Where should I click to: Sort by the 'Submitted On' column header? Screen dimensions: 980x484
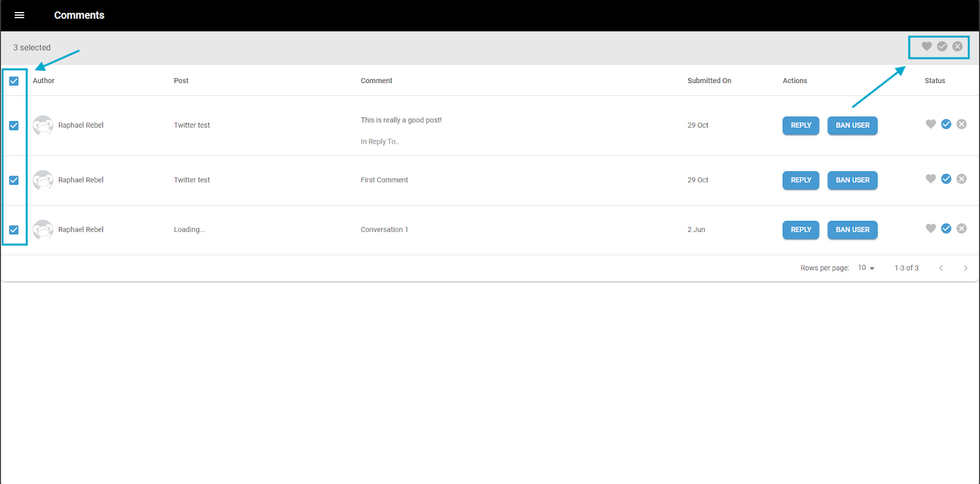coord(709,81)
